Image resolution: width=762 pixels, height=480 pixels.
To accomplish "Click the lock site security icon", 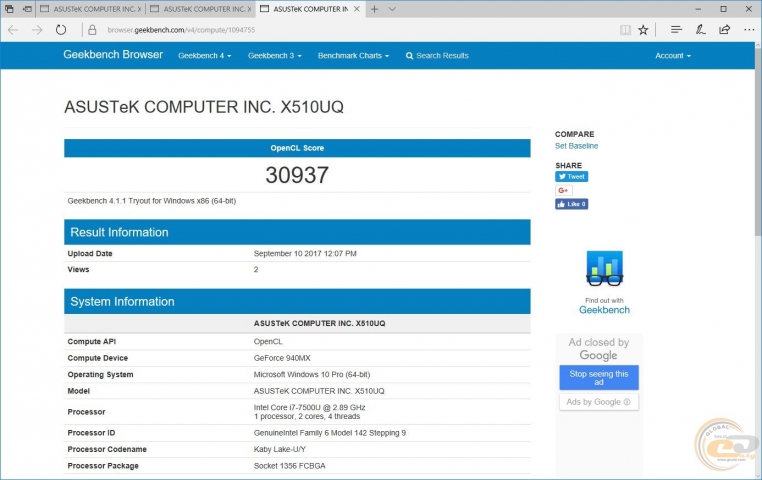I will (92, 30).
